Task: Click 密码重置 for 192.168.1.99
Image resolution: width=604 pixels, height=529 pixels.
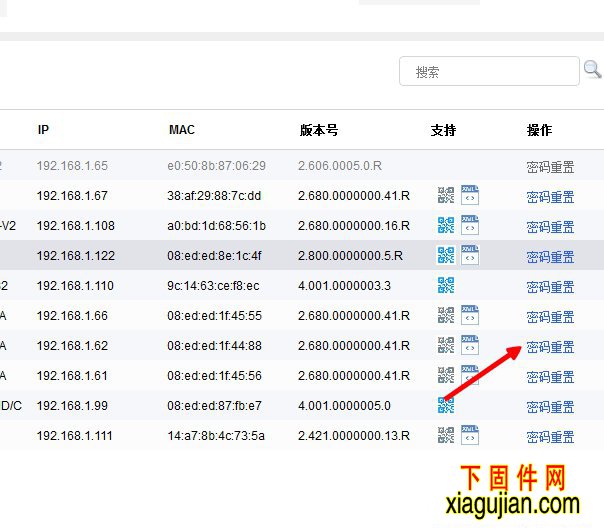Action: coord(550,408)
